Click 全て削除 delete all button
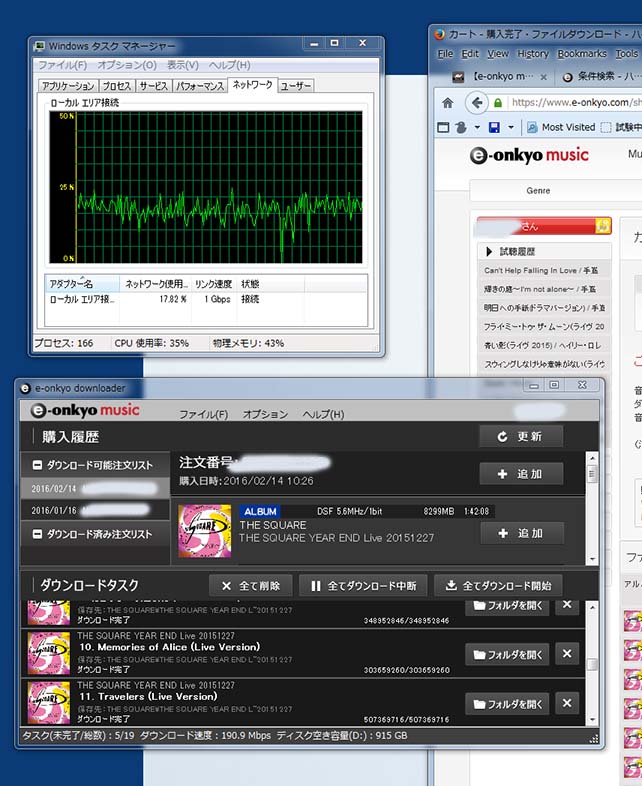The height and width of the screenshot is (786, 642). click(251, 586)
